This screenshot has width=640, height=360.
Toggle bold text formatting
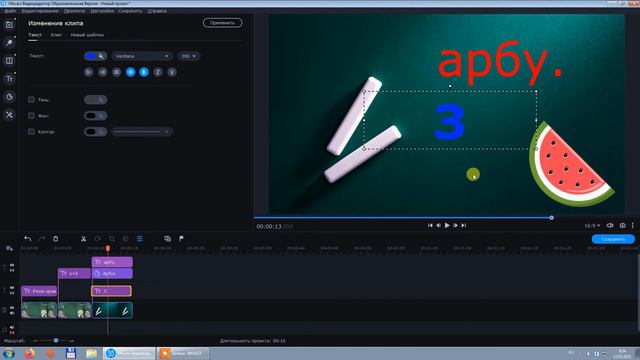tap(130, 72)
